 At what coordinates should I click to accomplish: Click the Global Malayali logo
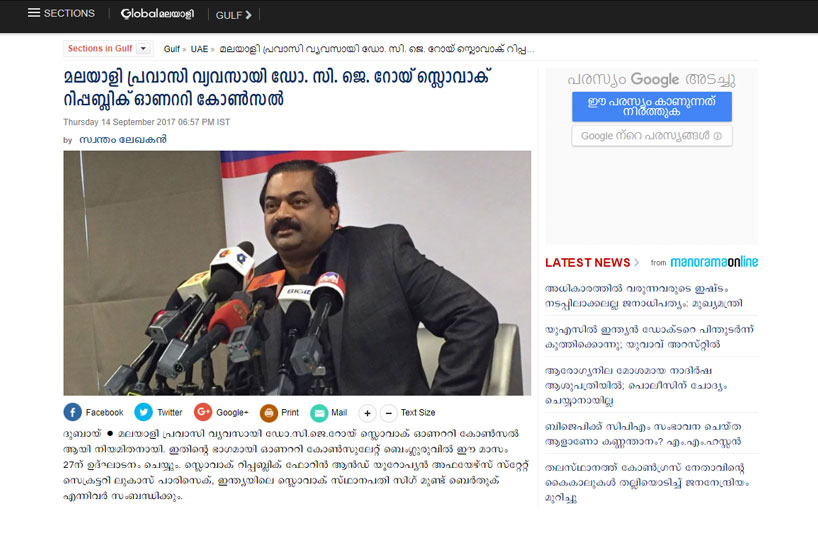click(158, 14)
